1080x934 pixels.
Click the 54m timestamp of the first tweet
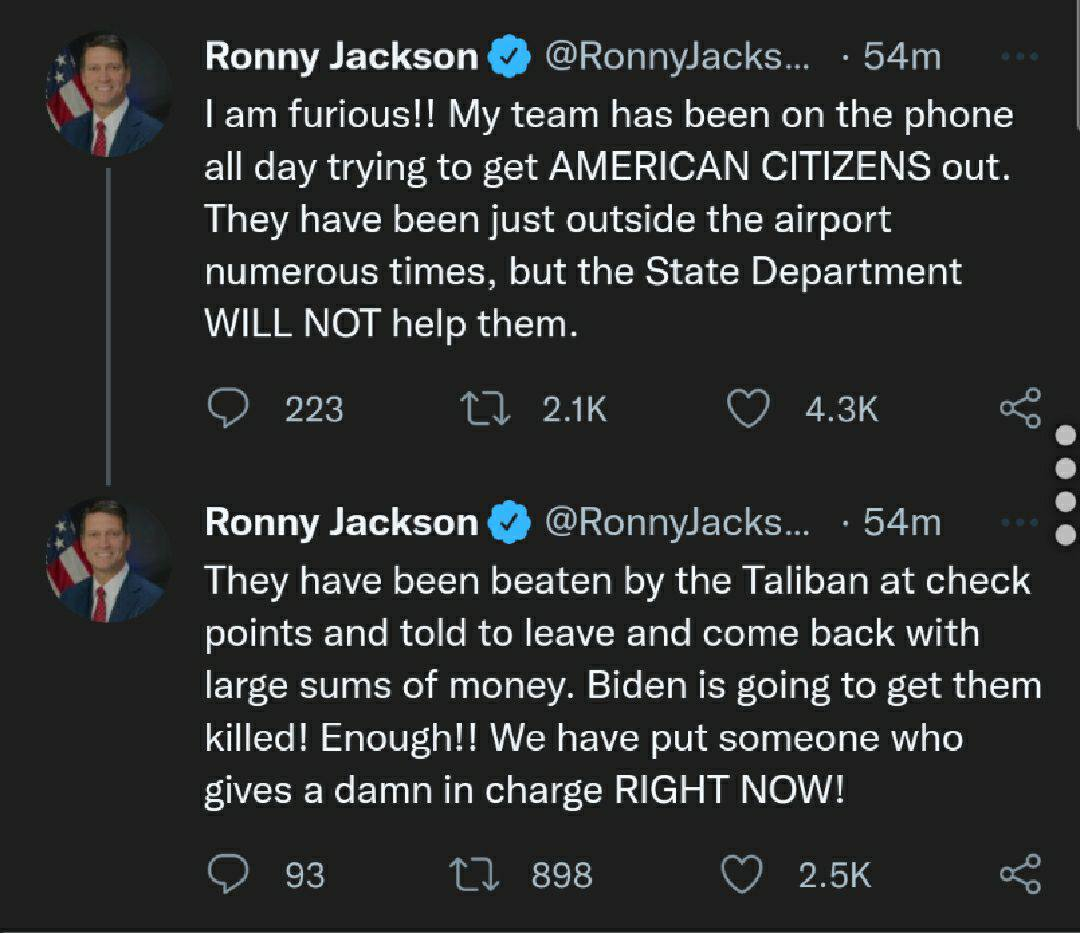[x=902, y=58]
